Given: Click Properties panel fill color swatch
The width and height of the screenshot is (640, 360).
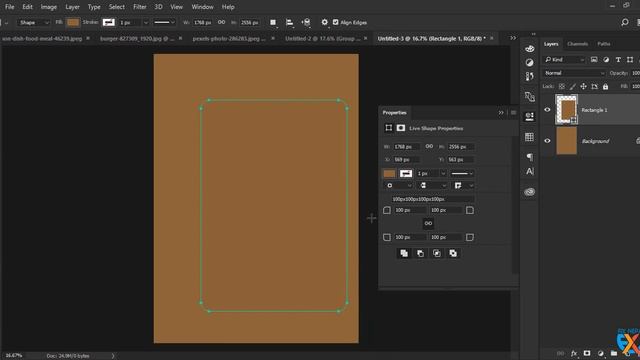Looking at the screenshot, I should (389, 173).
